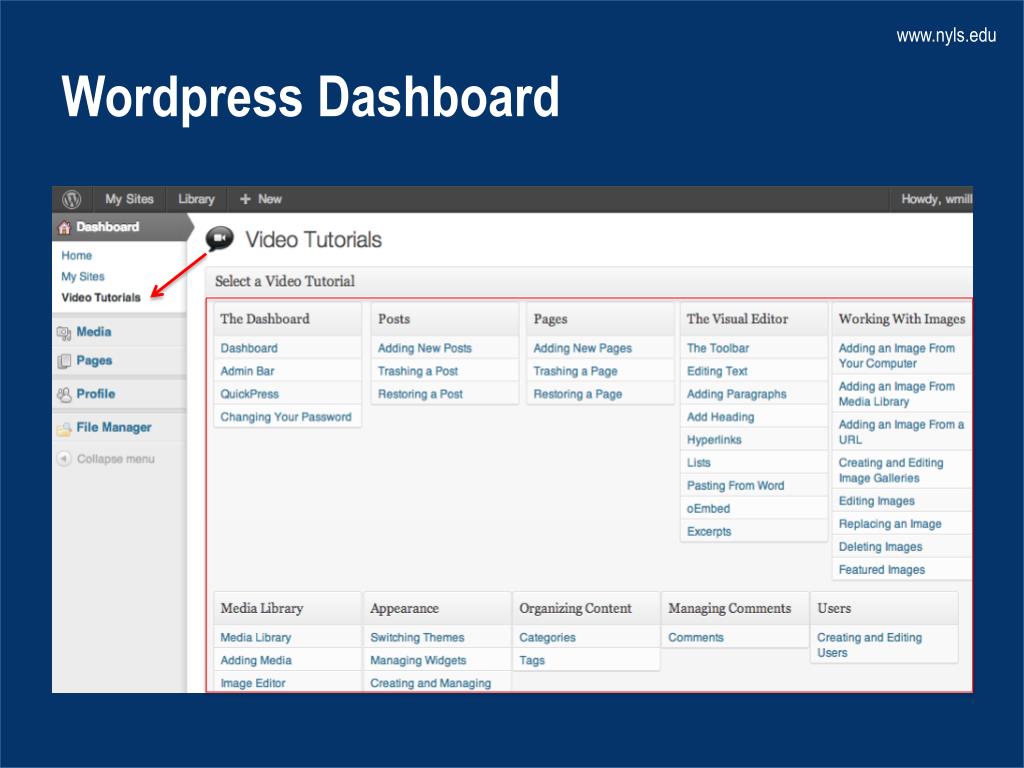1024x768 pixels.
Task: Open the Tags tutorial
Action: [532, 660]
